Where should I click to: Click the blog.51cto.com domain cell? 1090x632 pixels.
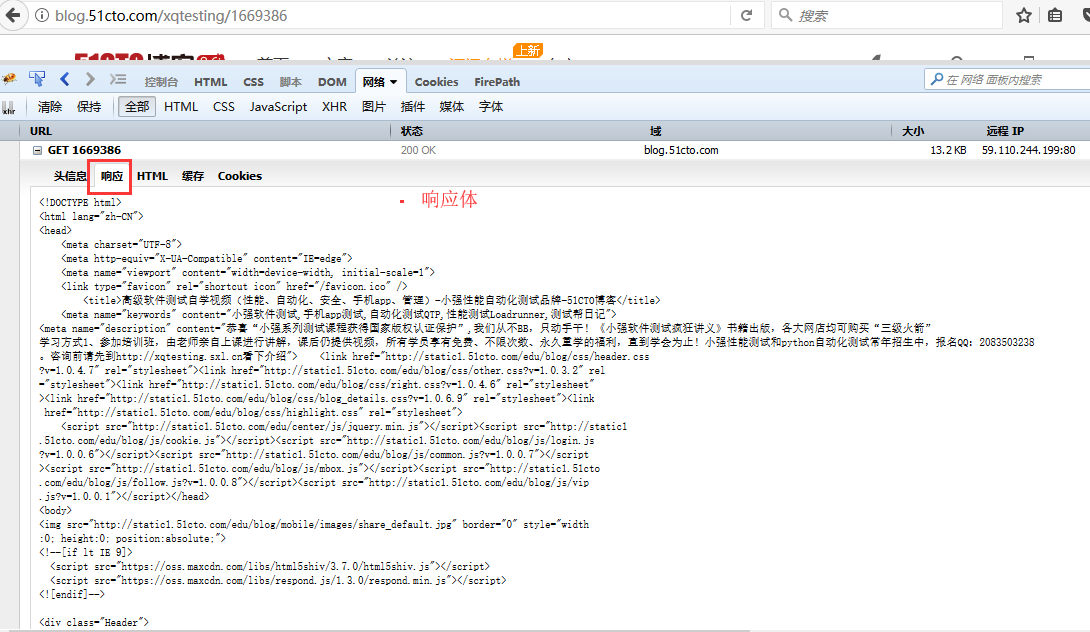[x=681, y=150]
